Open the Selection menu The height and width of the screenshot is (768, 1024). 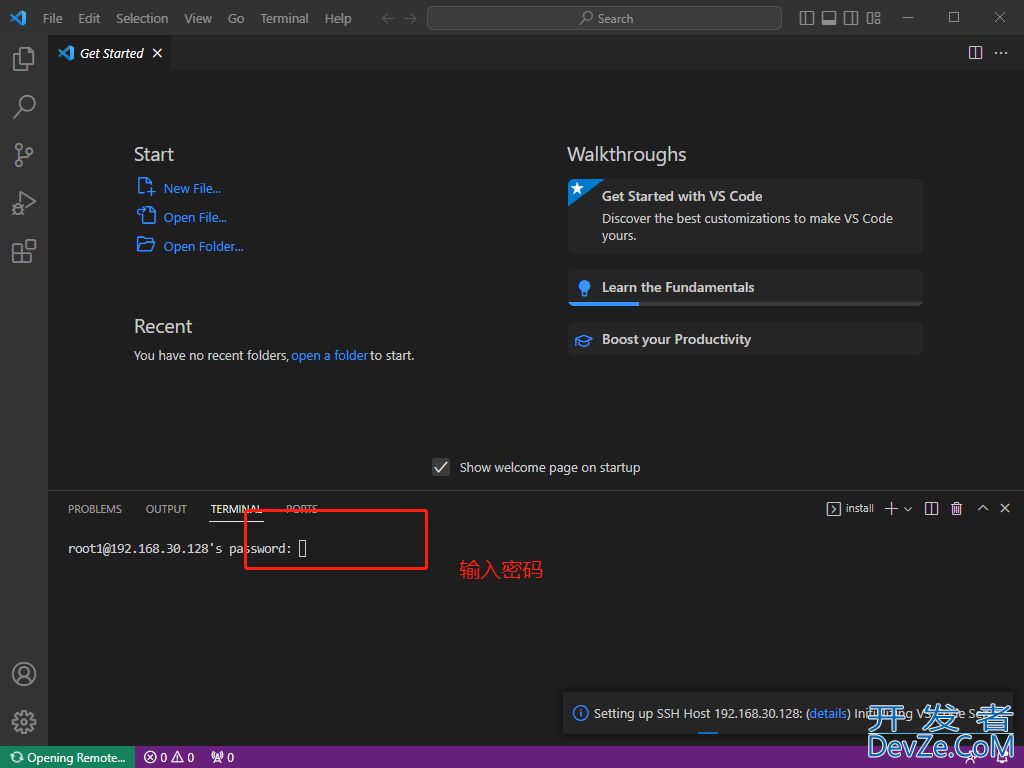coord(142,18)
